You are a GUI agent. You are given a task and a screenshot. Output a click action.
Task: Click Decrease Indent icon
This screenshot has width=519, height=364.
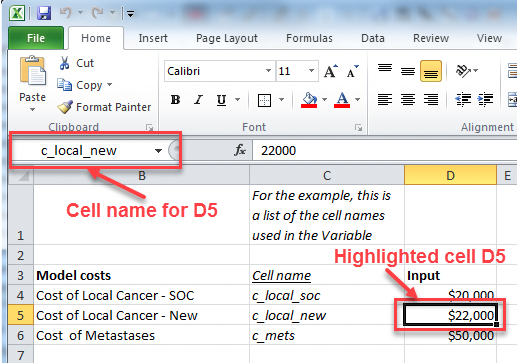tap(463, 100)
